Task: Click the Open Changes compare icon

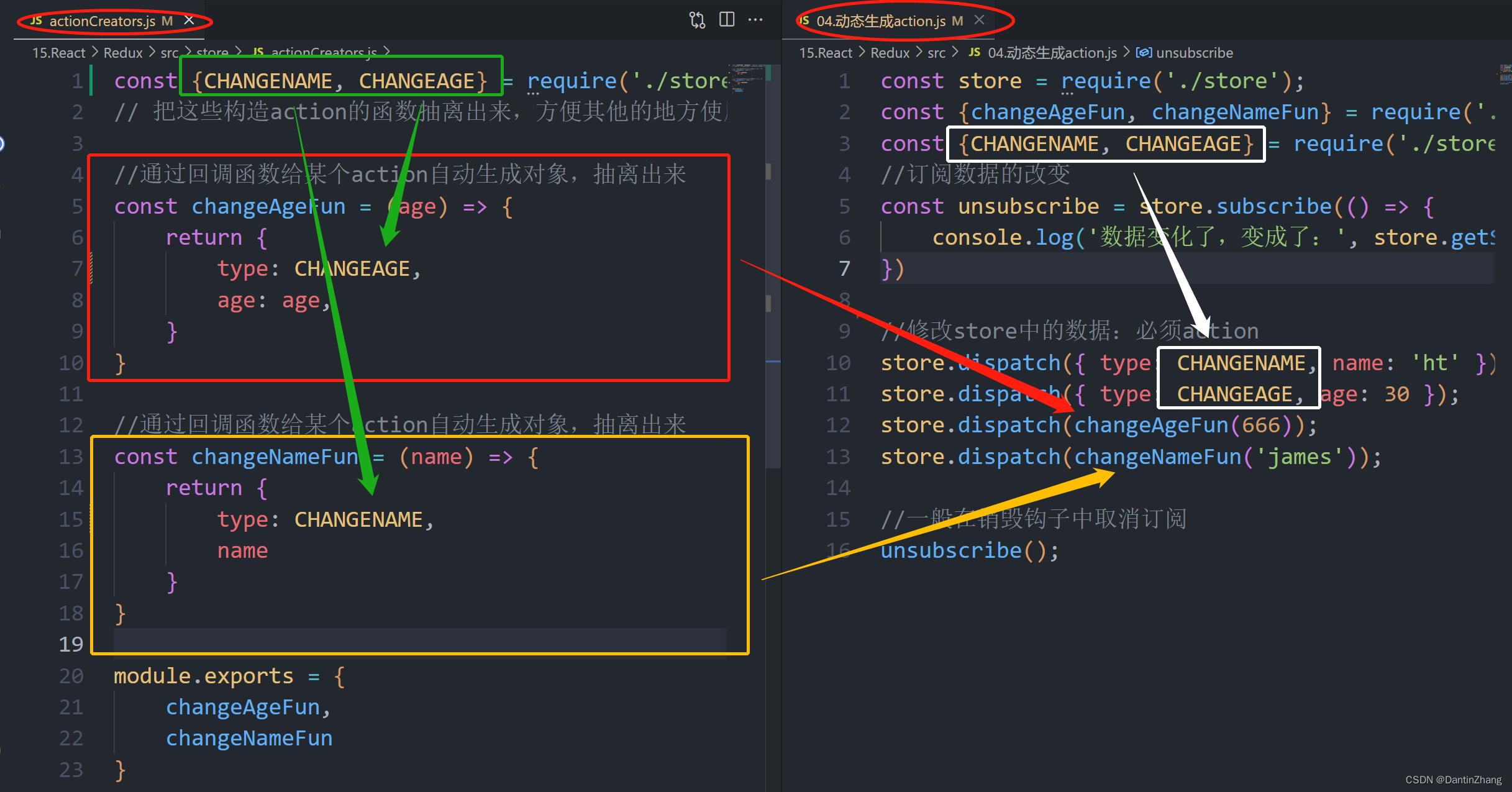Action: coord(697,19)
